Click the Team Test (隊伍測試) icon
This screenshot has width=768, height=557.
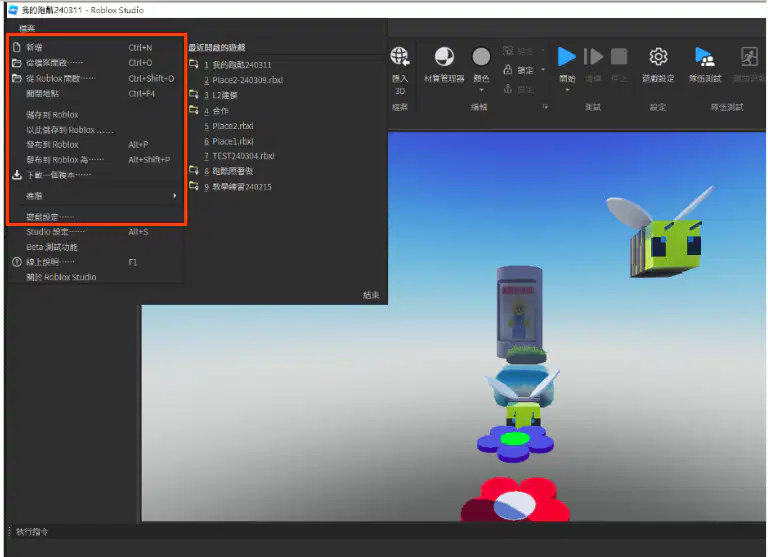(704, 56)
